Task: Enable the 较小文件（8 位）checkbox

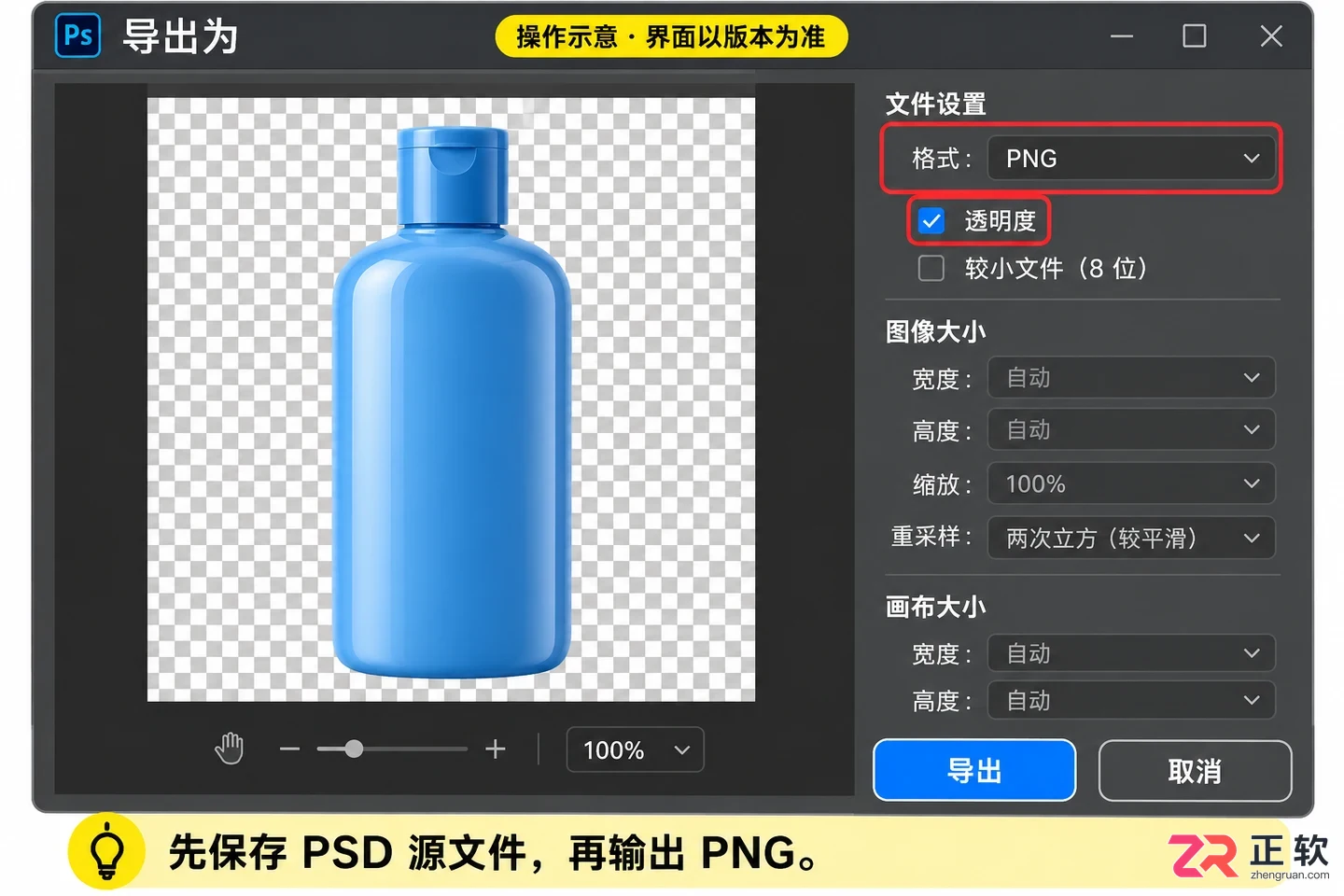Action: (931, 269)
